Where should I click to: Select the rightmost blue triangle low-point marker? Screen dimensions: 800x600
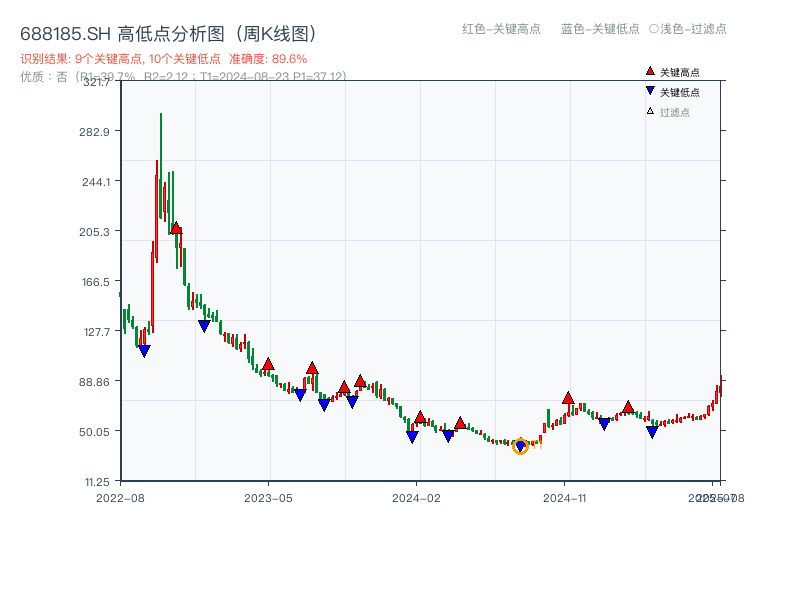(x=652, y=431)
